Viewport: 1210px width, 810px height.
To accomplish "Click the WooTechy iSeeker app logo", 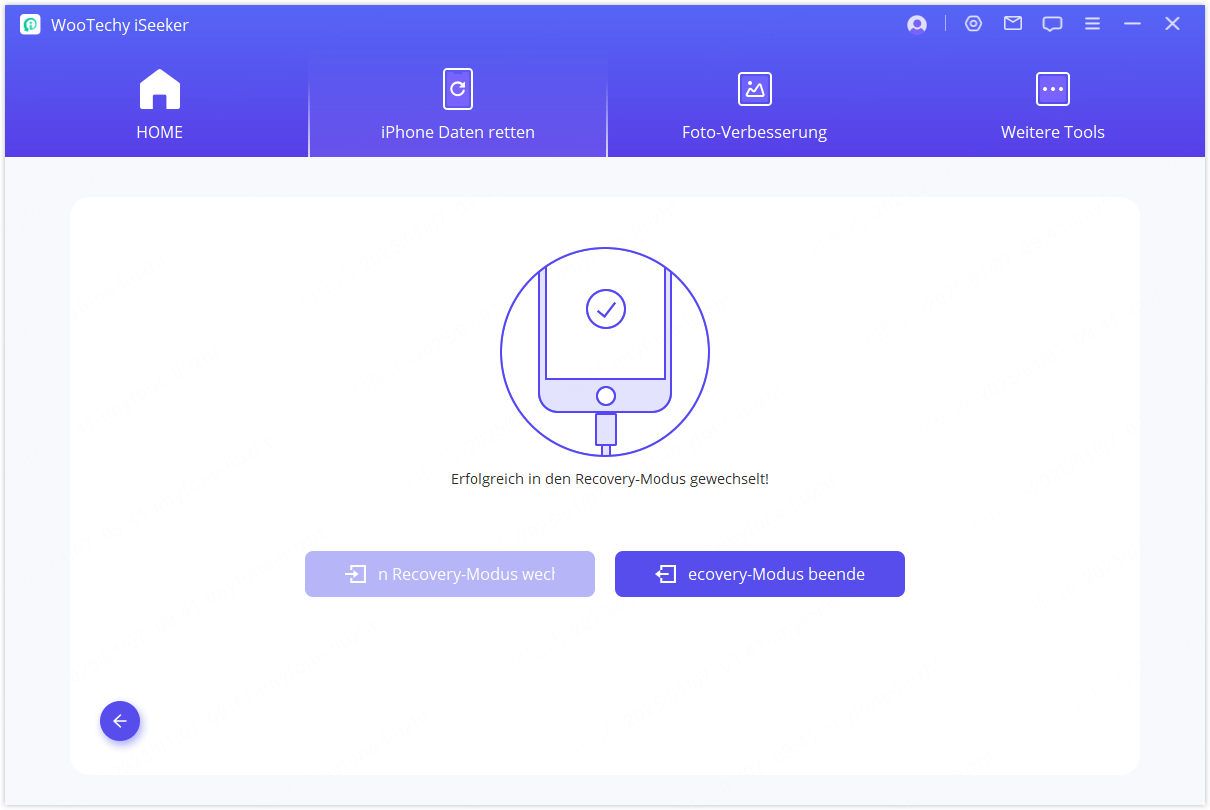I will coord(30,25).
